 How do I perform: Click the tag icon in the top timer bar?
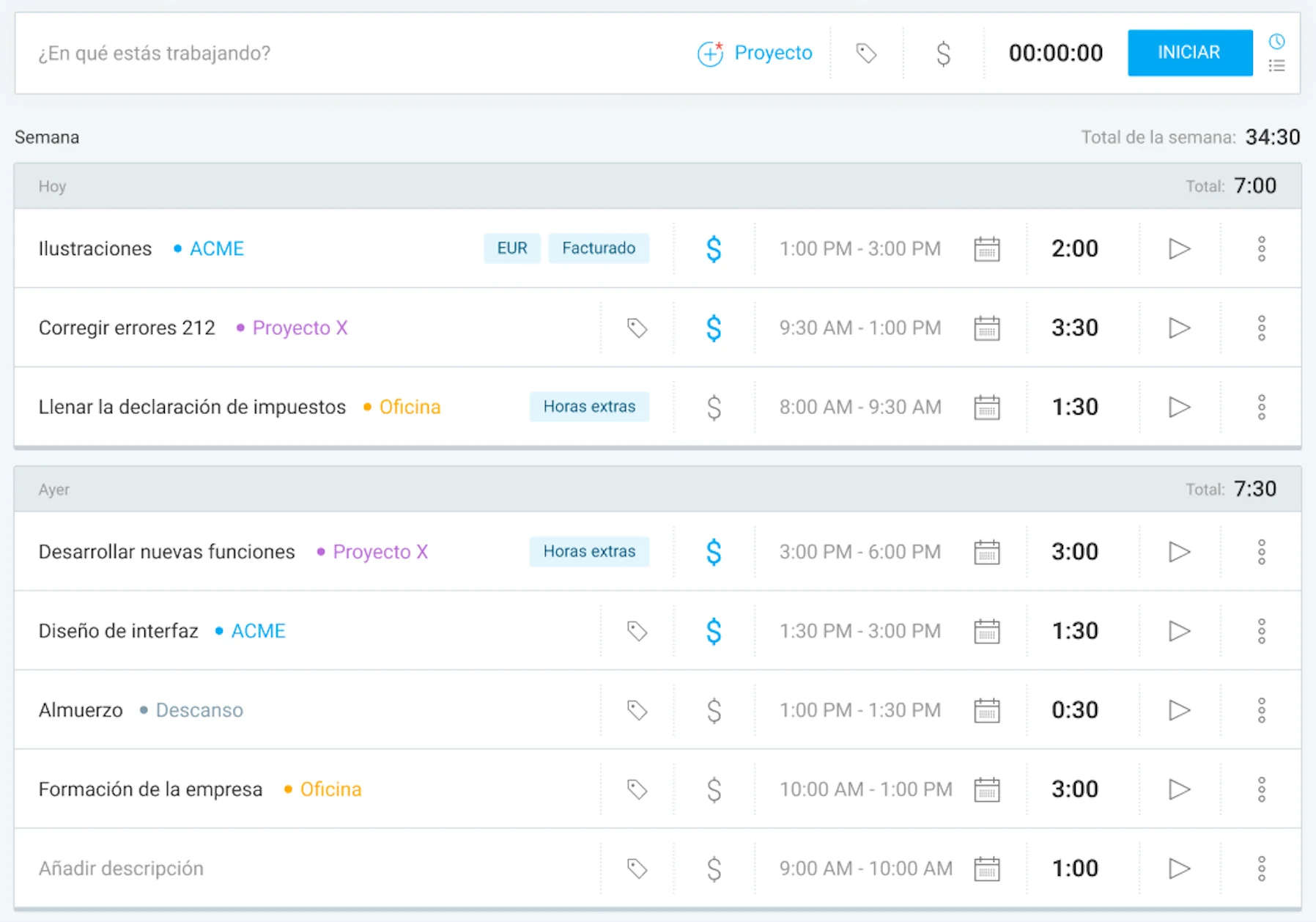coord(866,53)
